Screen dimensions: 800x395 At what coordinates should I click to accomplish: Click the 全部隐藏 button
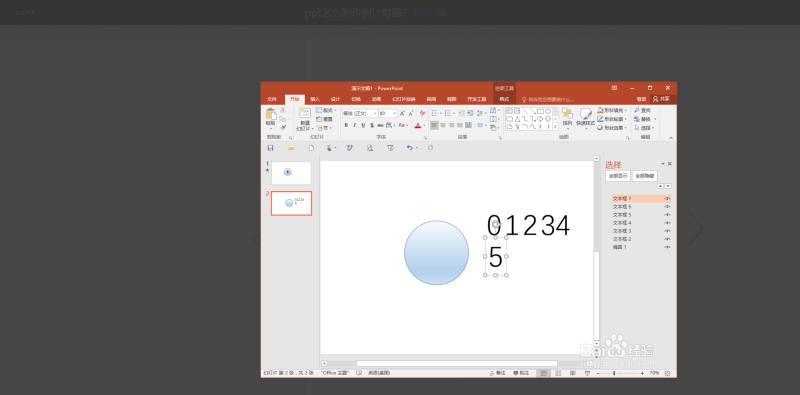pos(645,176)
